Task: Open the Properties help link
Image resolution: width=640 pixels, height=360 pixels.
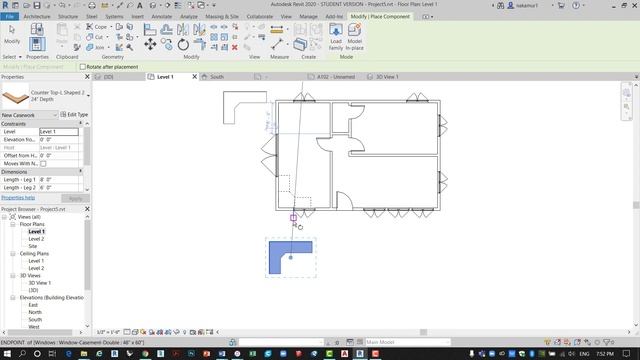Action: tap(18, 198)
